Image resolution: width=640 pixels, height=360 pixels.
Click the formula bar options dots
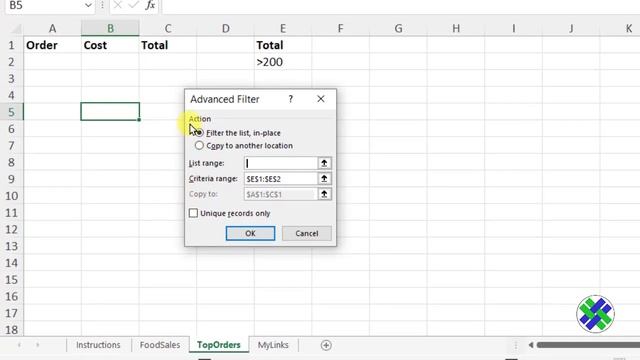[102, 5]
